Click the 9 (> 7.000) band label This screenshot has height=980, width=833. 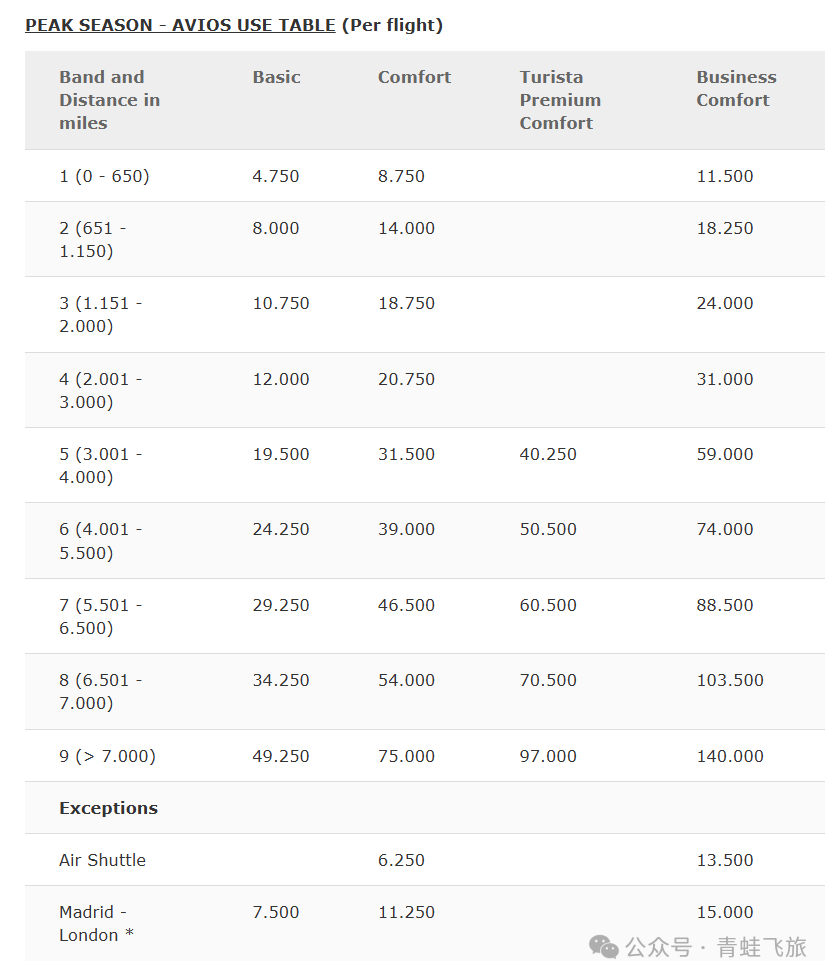click(107, 756)
